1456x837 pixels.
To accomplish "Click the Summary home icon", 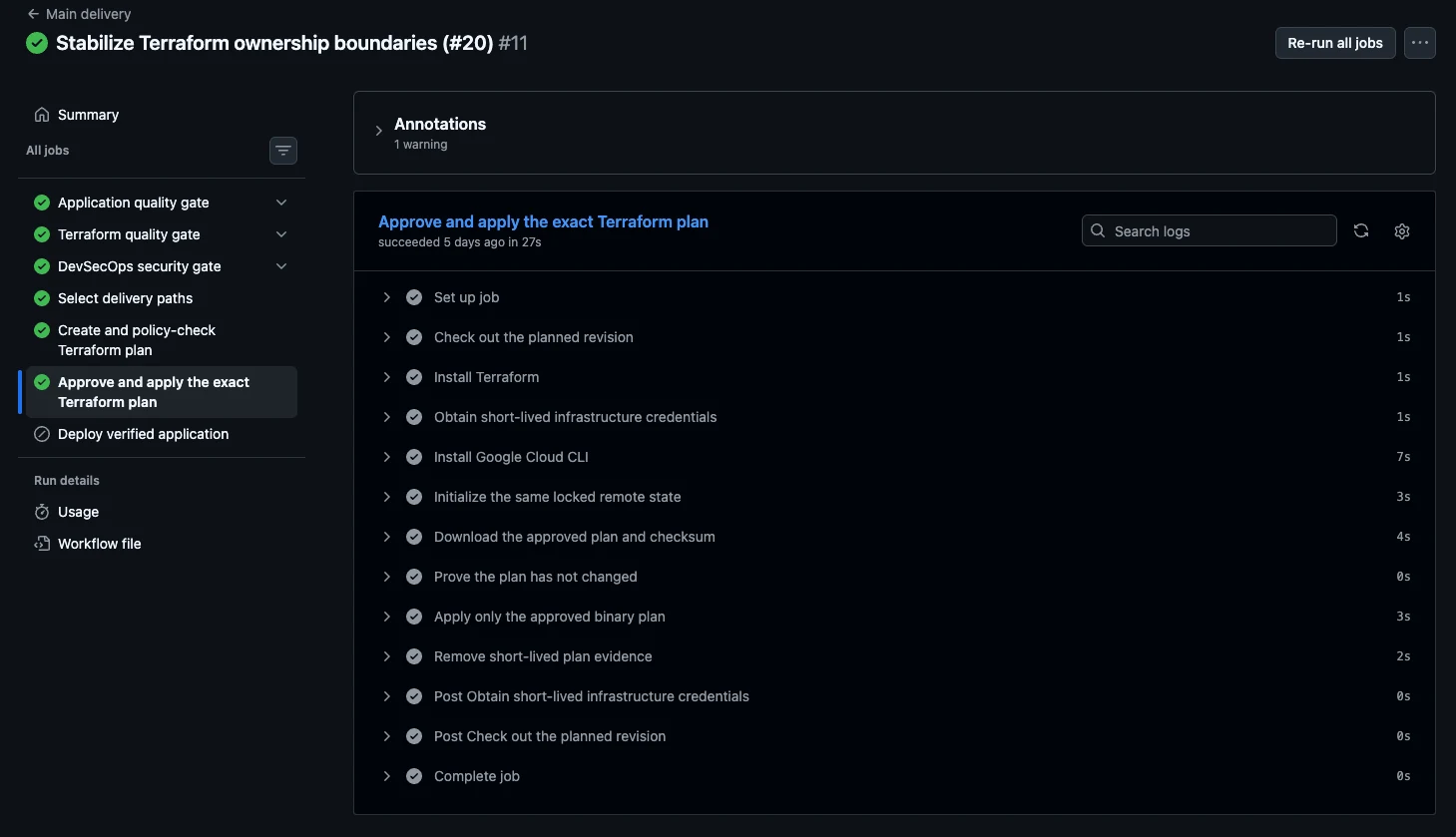I will 42,115.
